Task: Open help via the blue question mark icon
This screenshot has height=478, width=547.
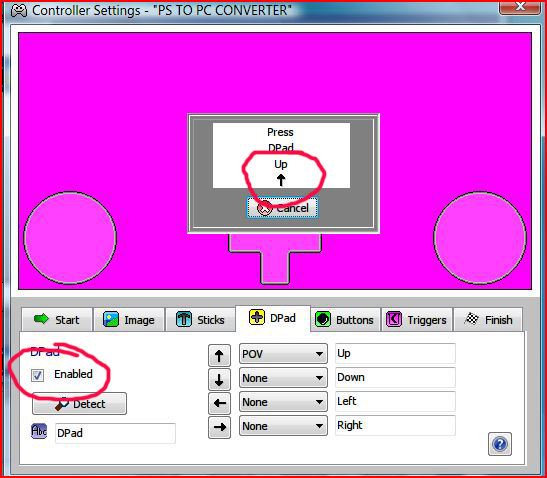Action: pyautogui.click(x=500, y=444)
